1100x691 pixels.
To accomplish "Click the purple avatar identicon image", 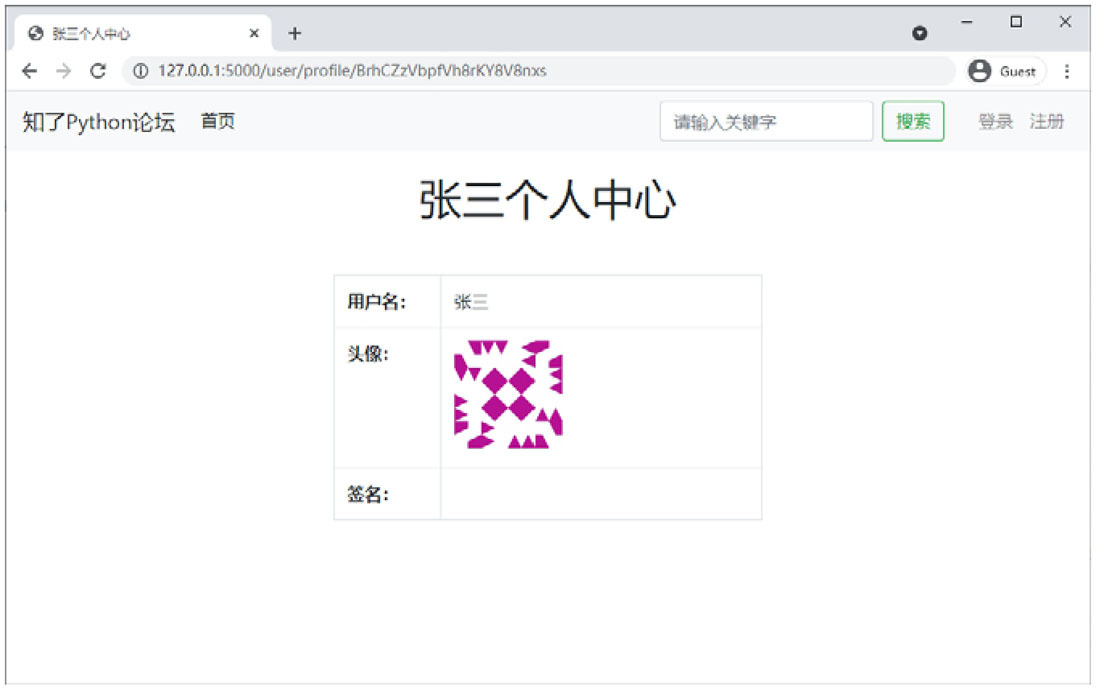I will pyautogui.click(x=508, y=394).
